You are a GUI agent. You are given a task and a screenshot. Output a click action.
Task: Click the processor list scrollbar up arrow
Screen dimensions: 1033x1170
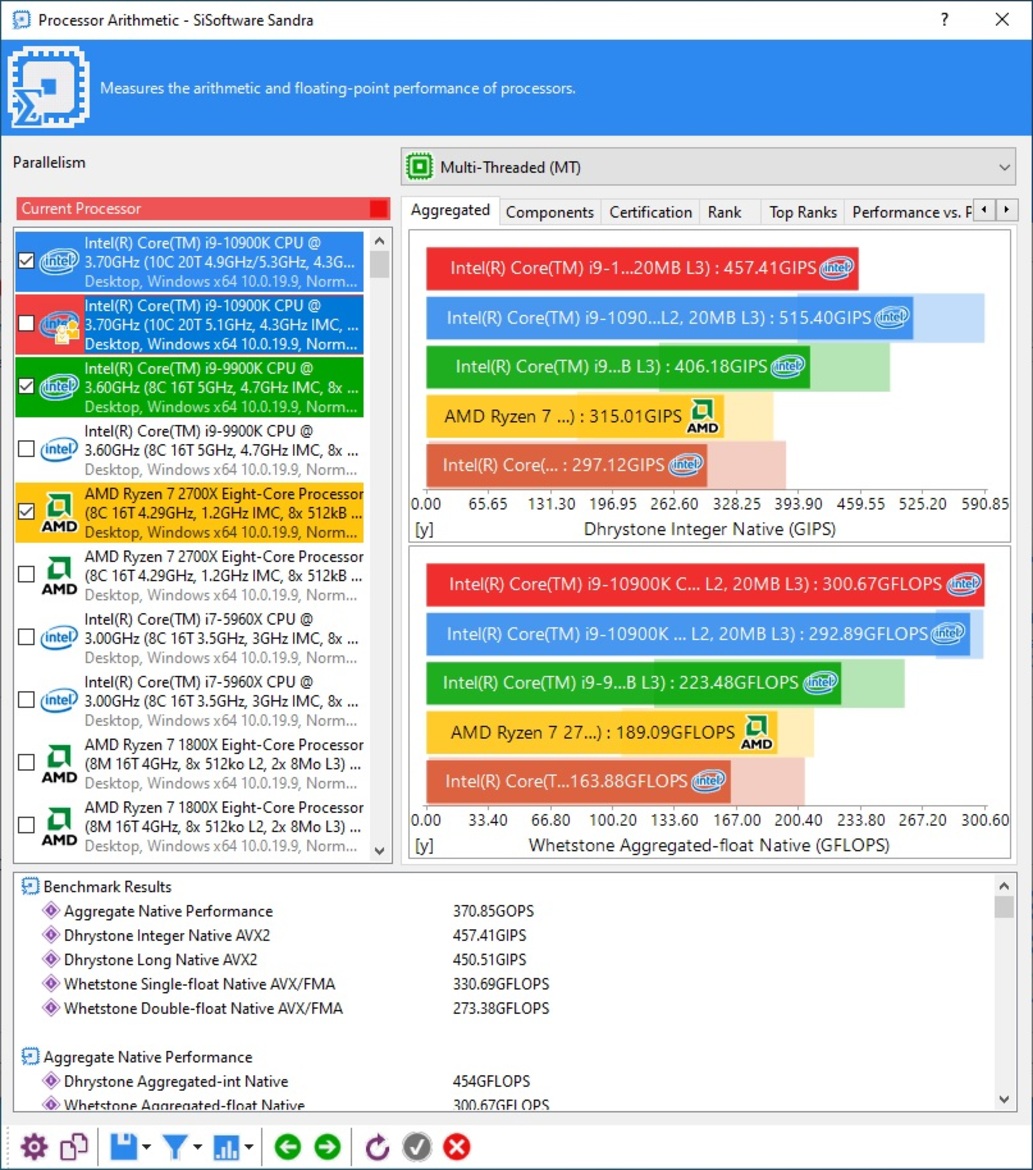379,241
